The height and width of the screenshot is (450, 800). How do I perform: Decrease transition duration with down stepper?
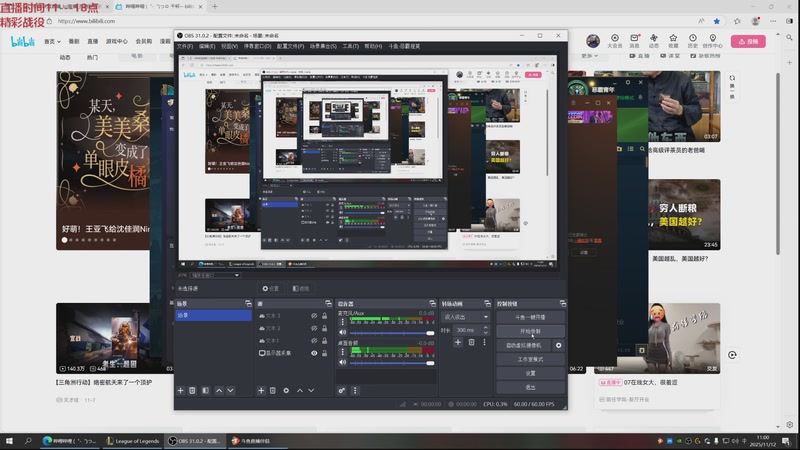pos(485,333)
